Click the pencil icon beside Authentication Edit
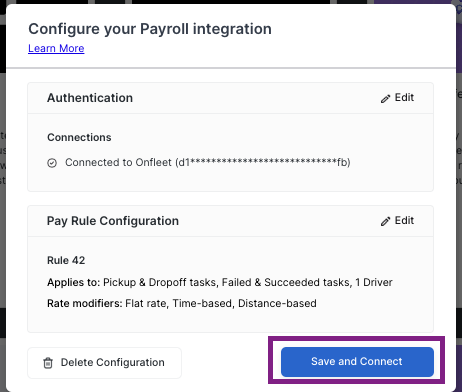The image size is (462, 392). coord(385,99)
